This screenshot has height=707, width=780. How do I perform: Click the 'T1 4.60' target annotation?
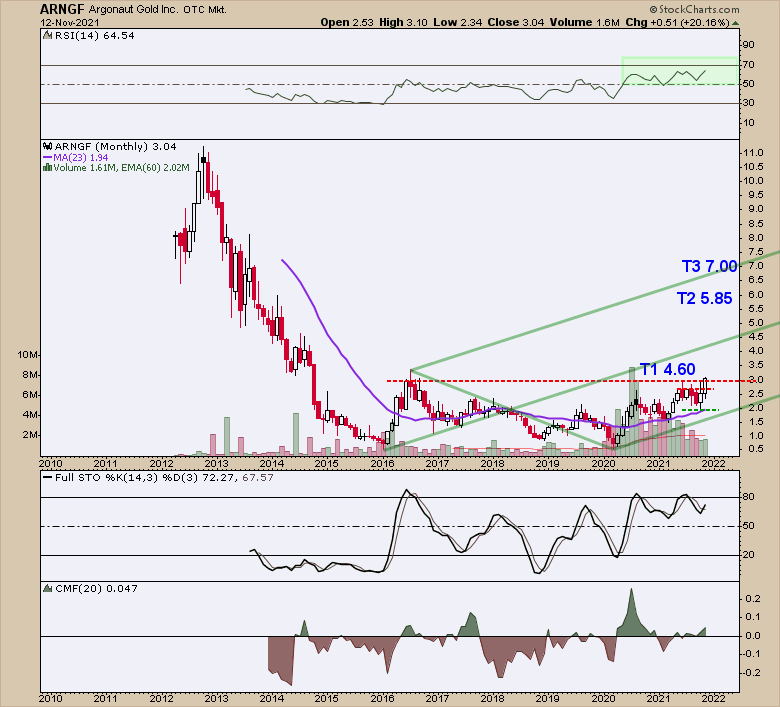(x=667, y=369)
